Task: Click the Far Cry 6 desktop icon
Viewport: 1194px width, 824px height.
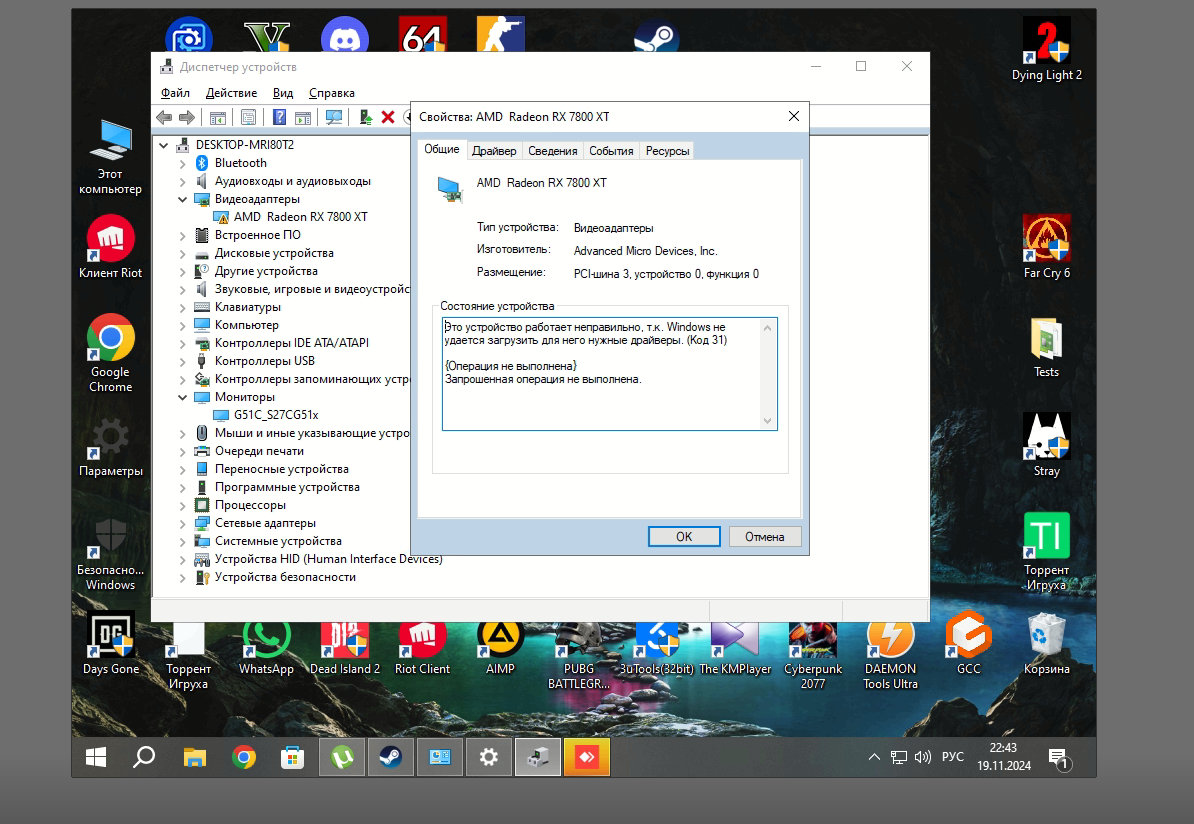Action: pyautogui.click(x=1046, y=248)
